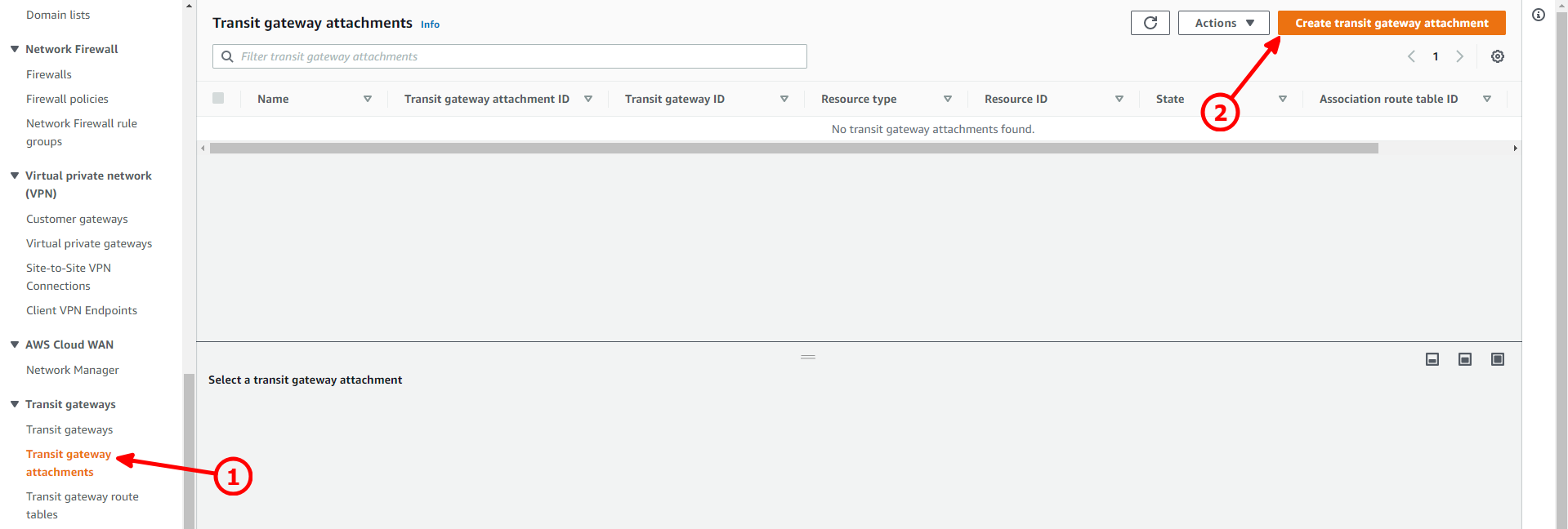This screenshot has width=1568, height=529.
Task: Collapse details panel to bottom icon
Action: [1432, 359]
